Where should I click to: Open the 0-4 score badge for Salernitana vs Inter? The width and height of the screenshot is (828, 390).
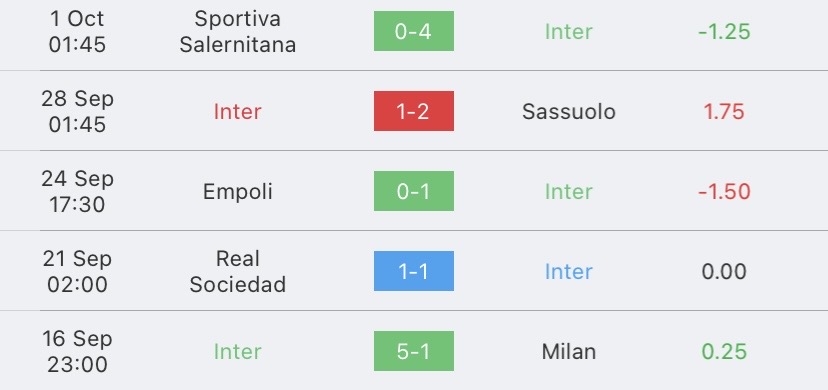(413, 31)
